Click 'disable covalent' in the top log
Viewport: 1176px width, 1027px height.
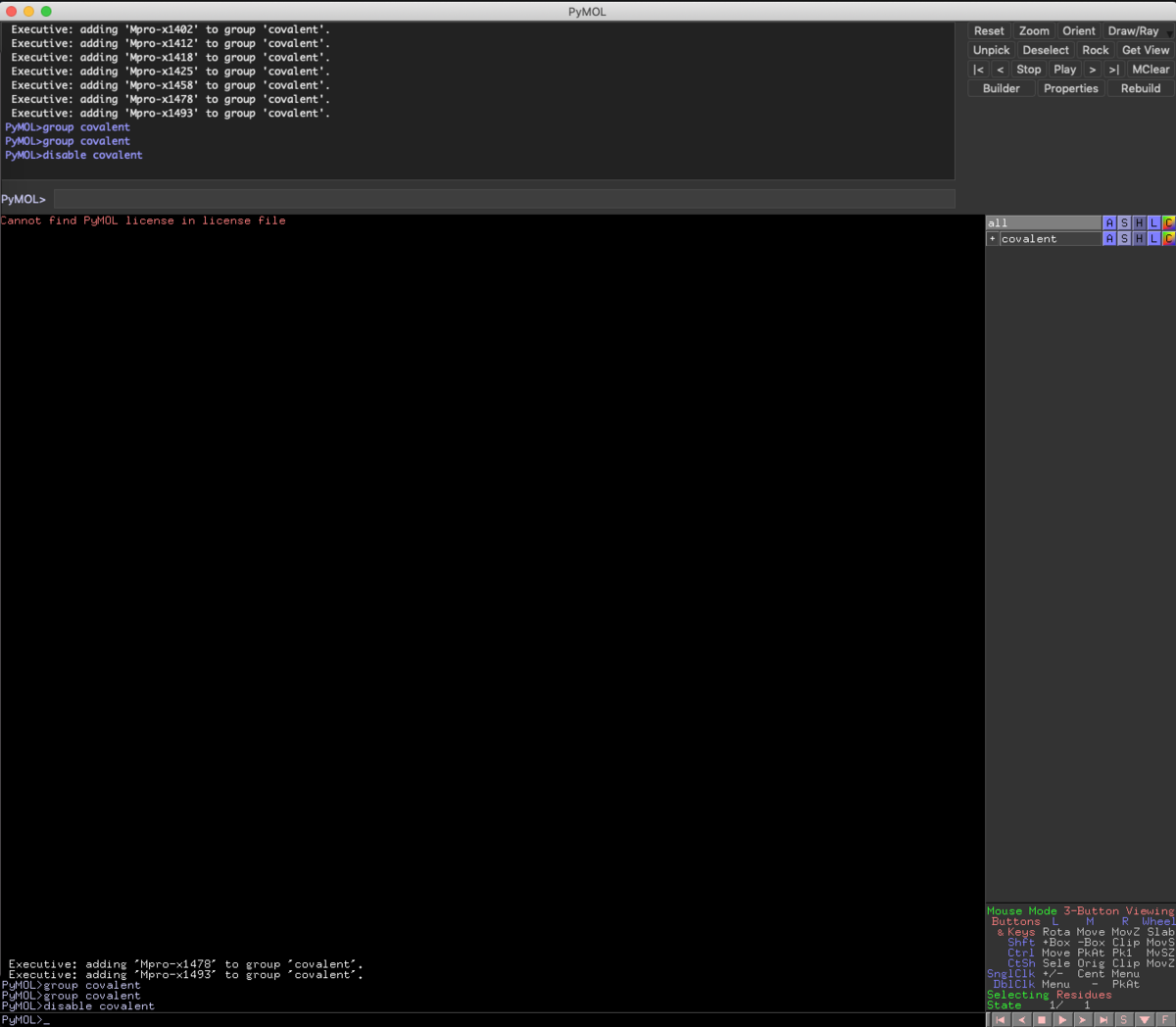(x=93, y=155)
